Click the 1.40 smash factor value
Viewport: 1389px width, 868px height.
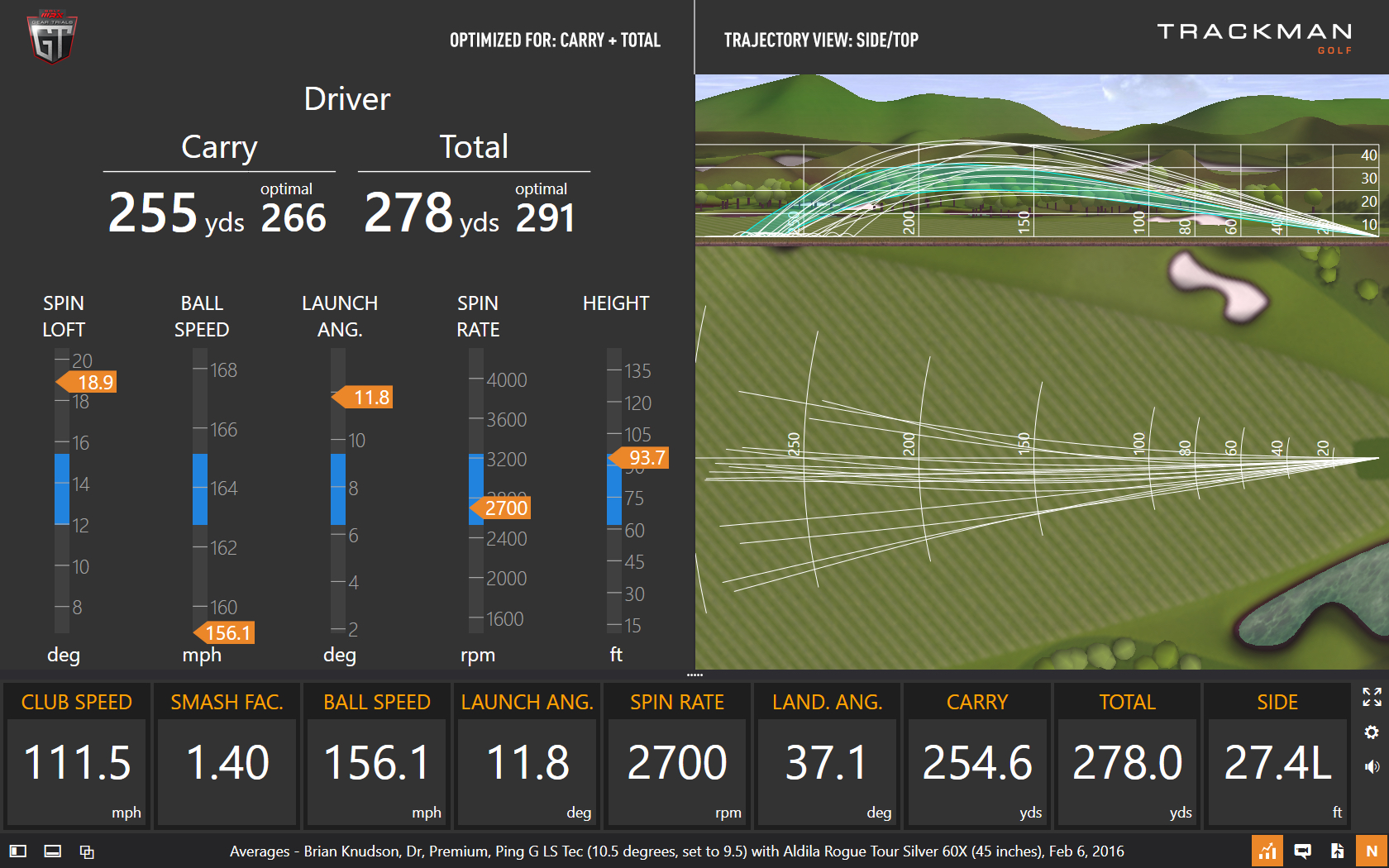point(227,762)
